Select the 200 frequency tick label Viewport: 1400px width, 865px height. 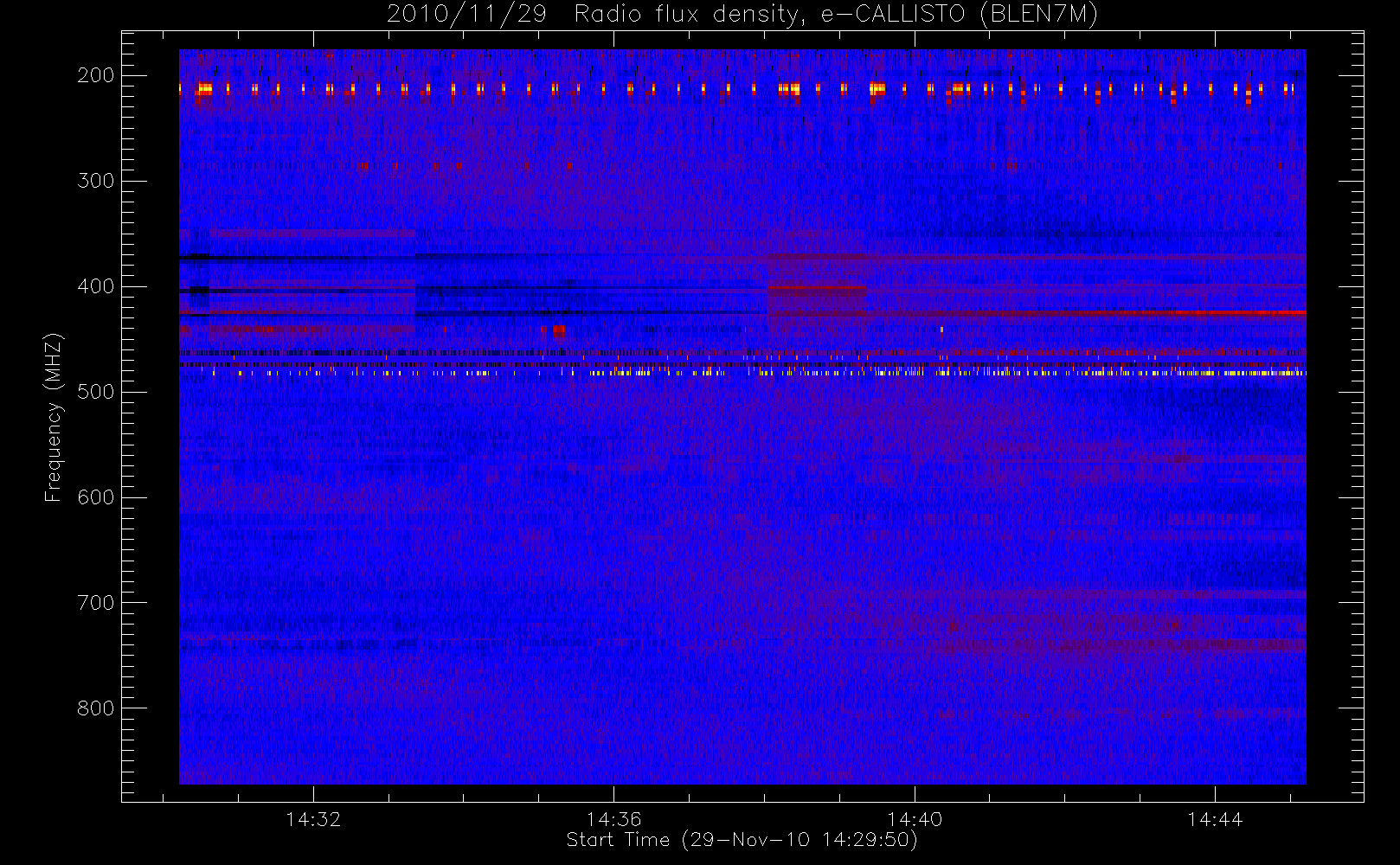(96, 75)
